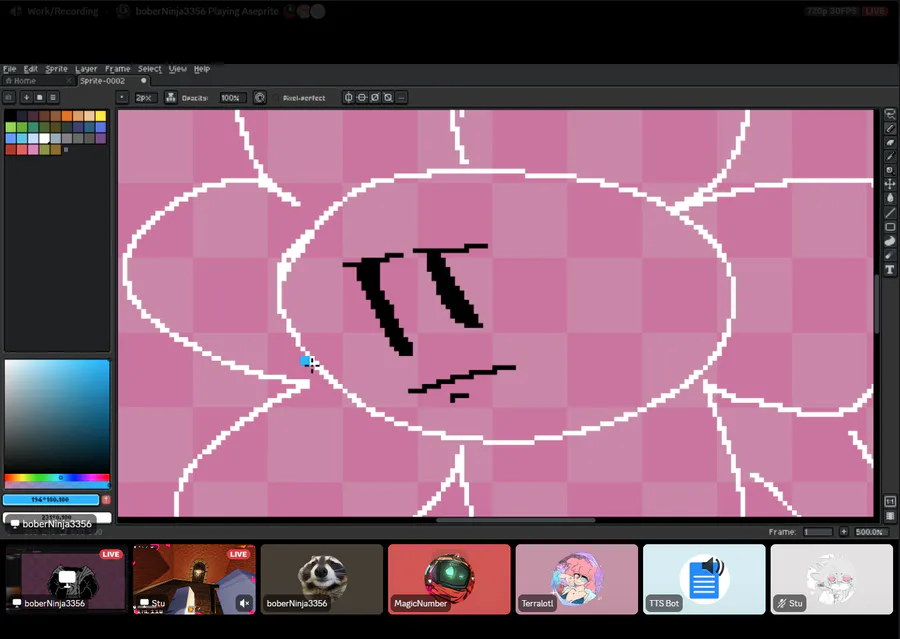The height and width of the screenshot is (639, 900).
Task: Open Stu's live stream thumbnail
Action: (x=195, y=579)
